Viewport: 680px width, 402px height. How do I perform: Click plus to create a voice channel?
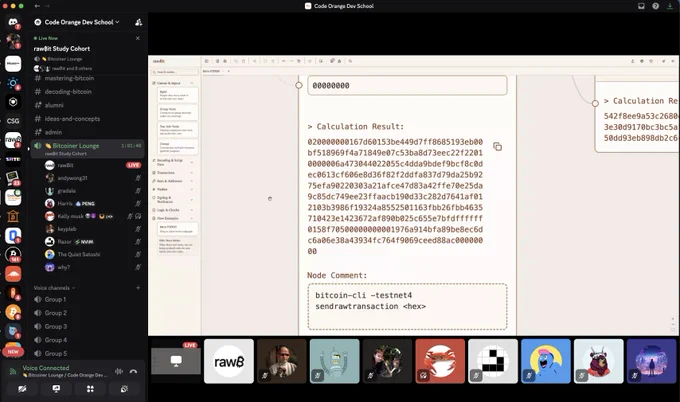(138, 288)
